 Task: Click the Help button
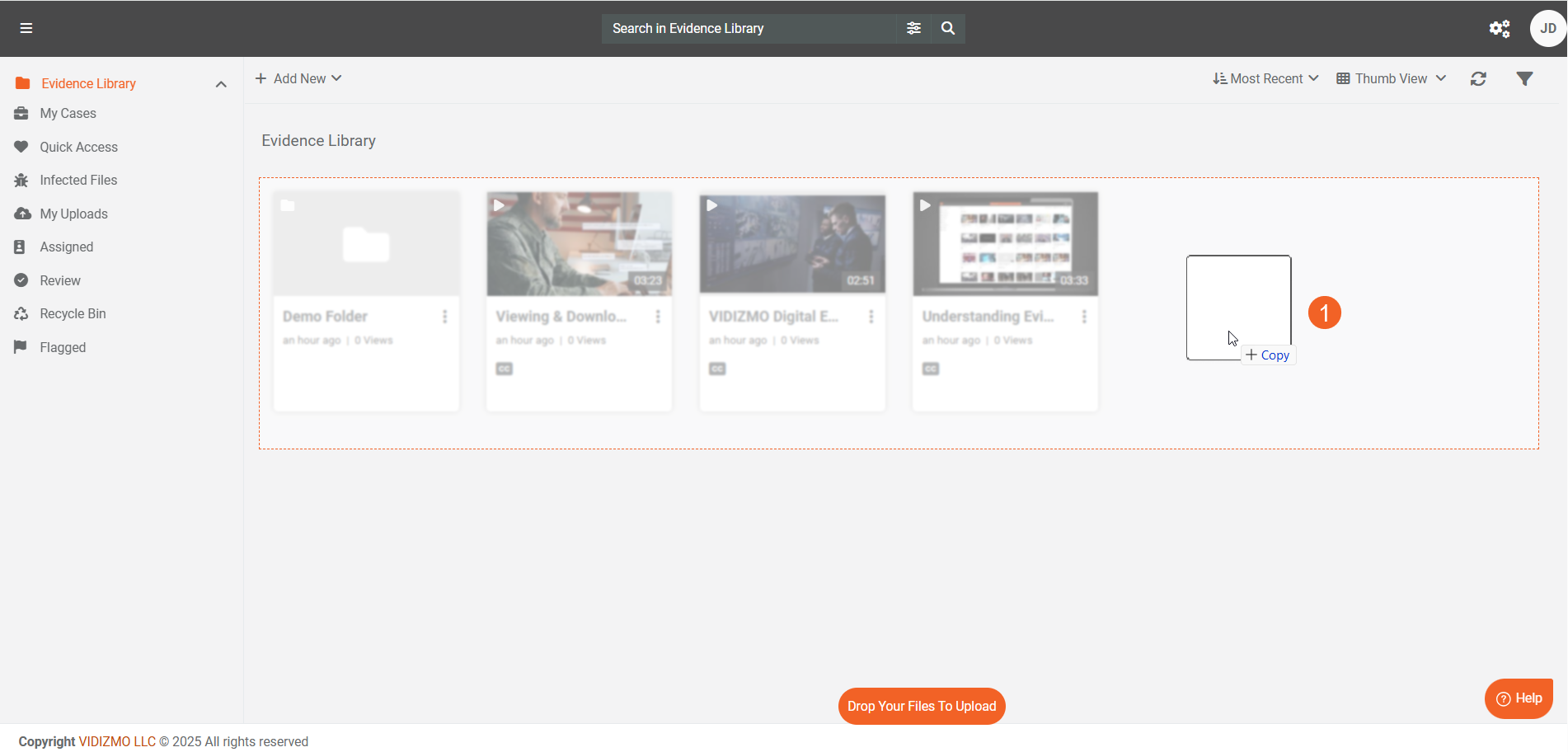click(1519, 698)
